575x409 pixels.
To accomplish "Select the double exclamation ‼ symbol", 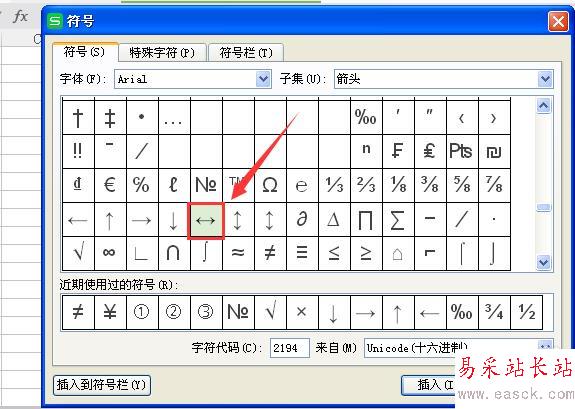I will (78, 151).
